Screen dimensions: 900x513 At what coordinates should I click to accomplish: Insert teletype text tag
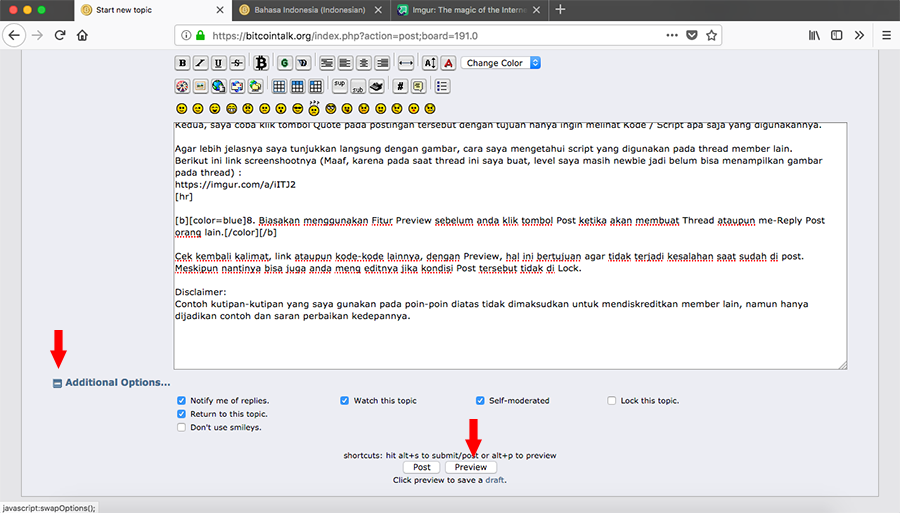[376, 87]
